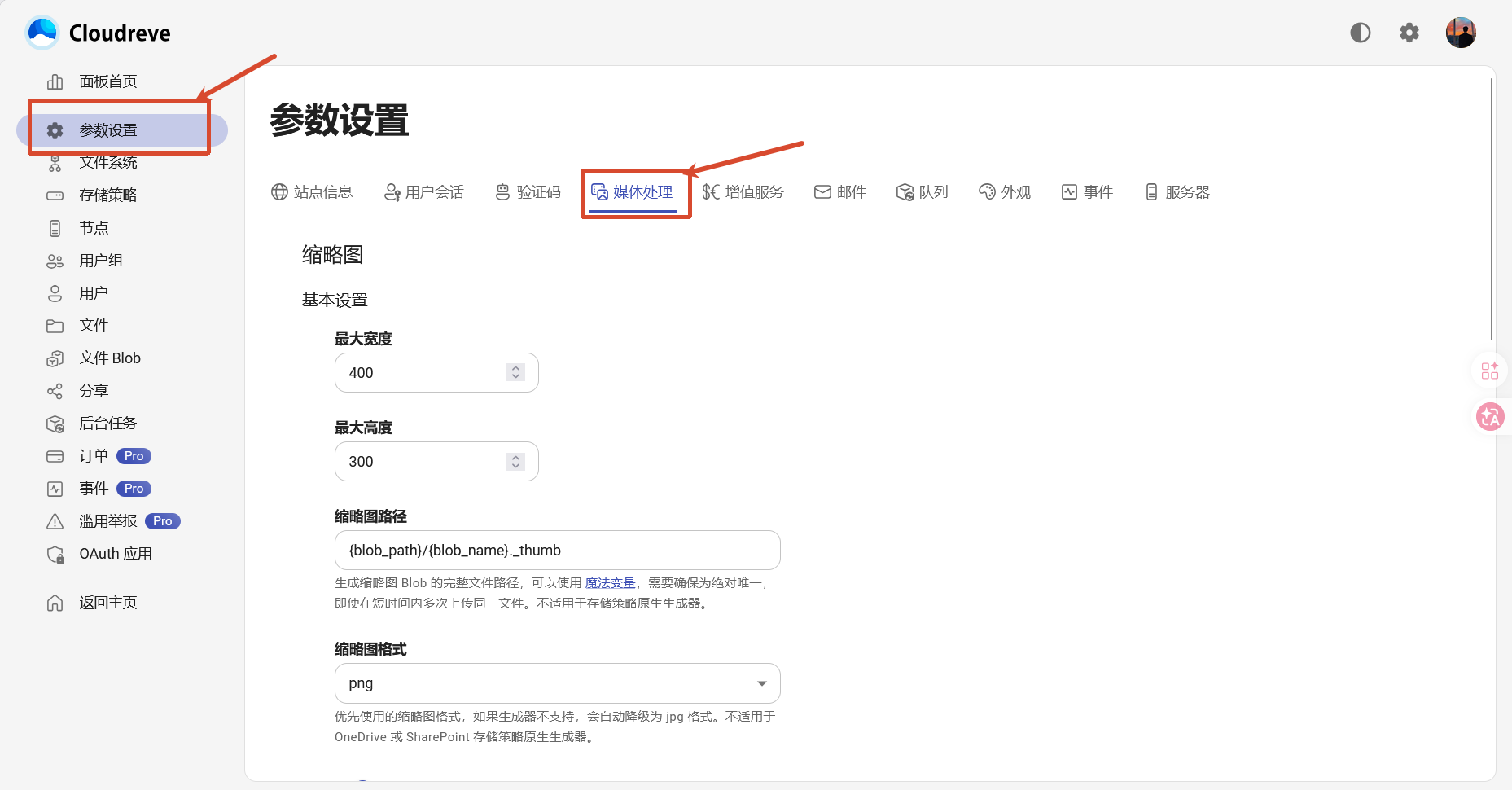1512x790 pixels.
Task: Switch to the 服务器 tab
Action: click(1177, 192)
